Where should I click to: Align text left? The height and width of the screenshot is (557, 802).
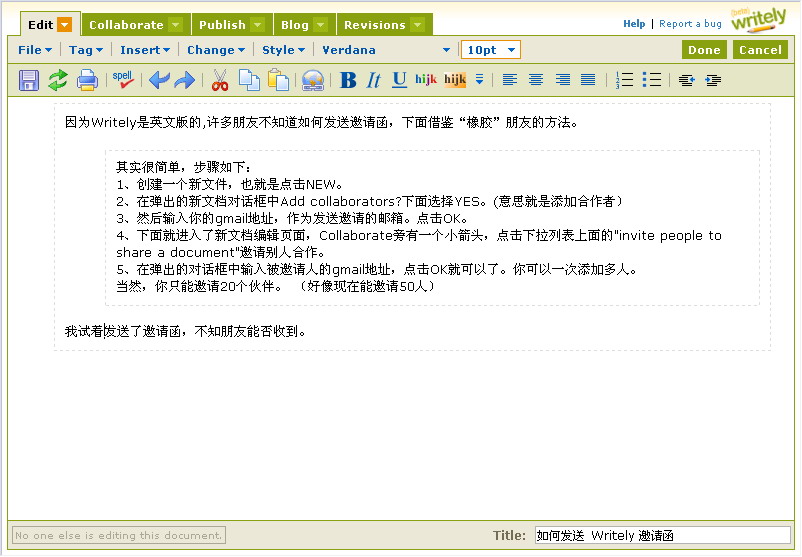pos(510,80)
